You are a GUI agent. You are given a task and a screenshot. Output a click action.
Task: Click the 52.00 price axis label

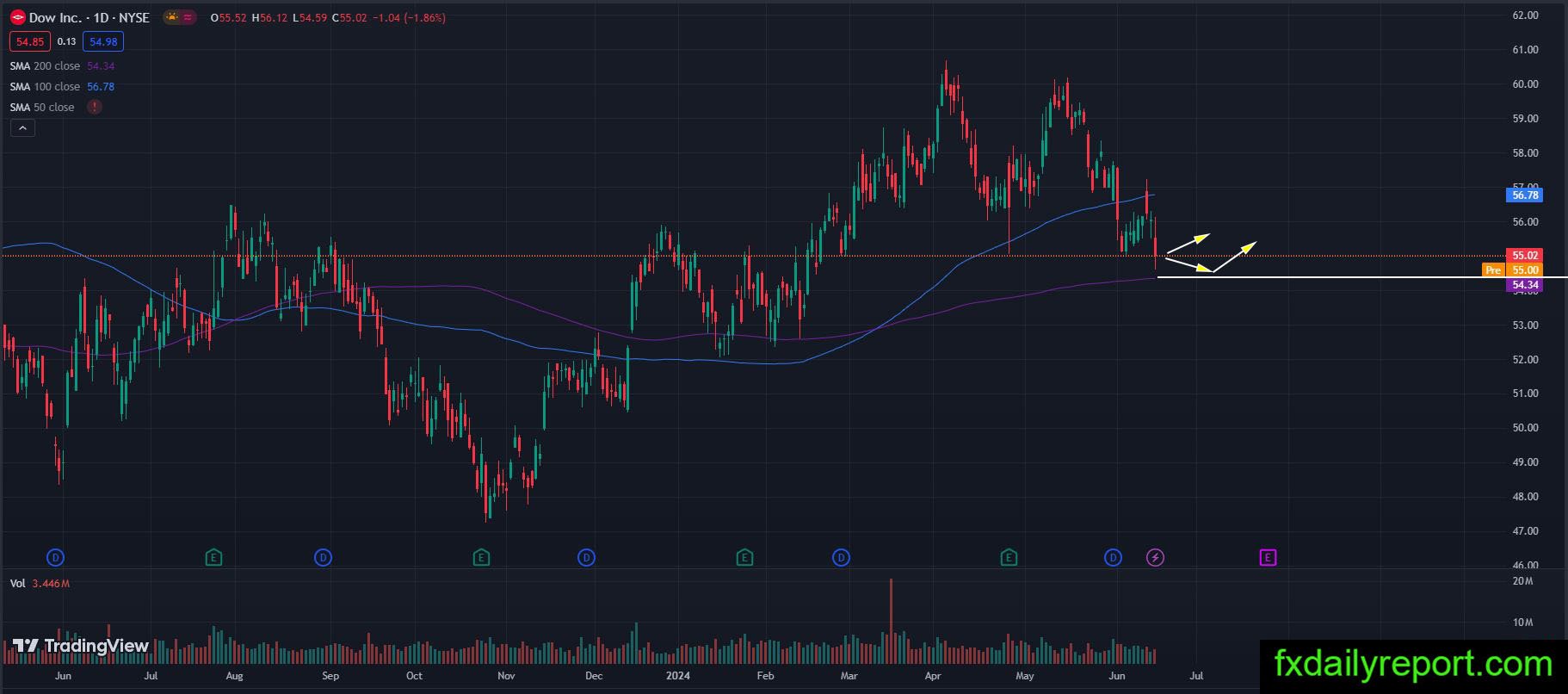coord(1525,359)
